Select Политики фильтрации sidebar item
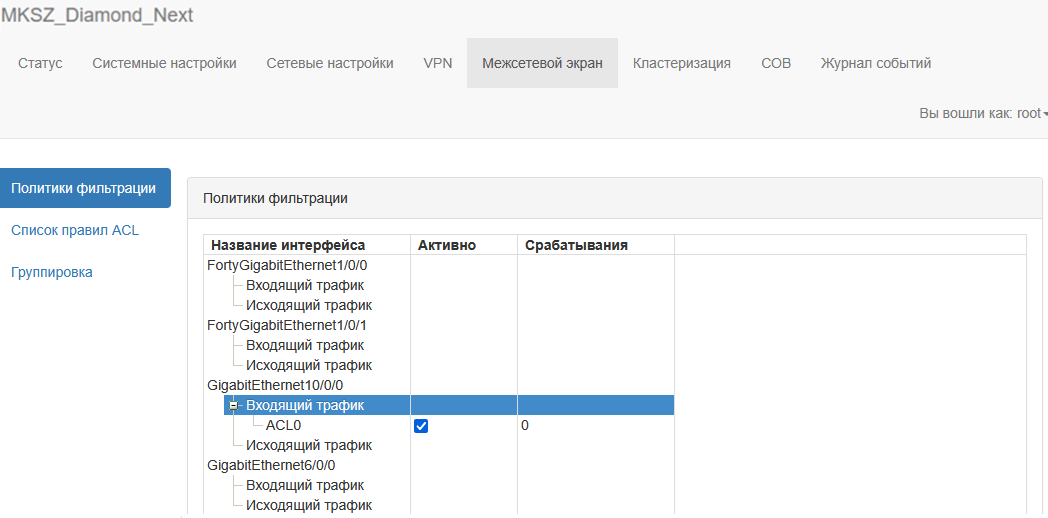This screenshot has height=518, width=1048. tap(84, 188)
